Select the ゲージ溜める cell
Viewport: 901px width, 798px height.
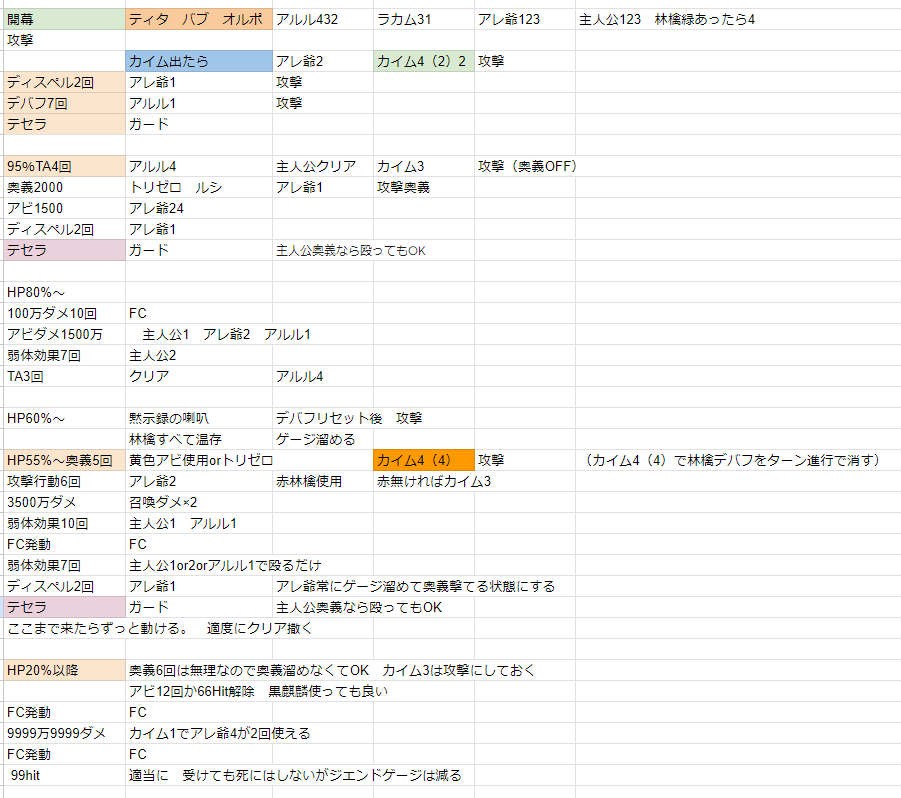[x=323, y=440]
